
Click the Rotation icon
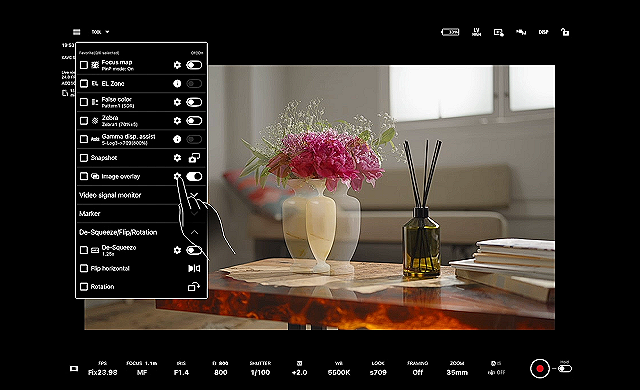coord(194,287)
